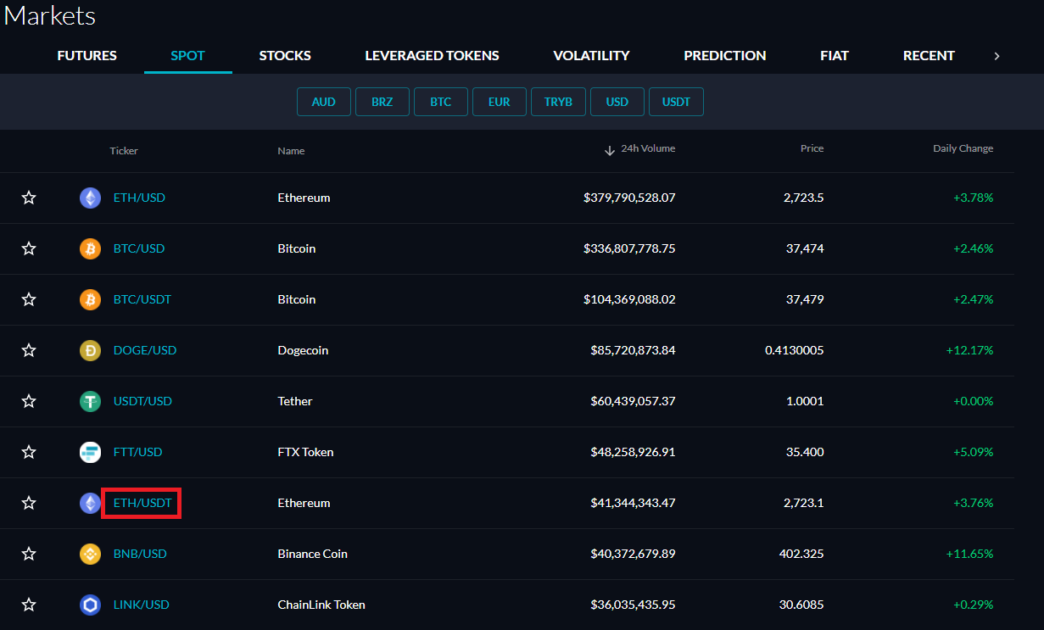1044x630 pixels.
Task: Filter markets by USDT
Action: pyautogui.click(x=676, y=102)
